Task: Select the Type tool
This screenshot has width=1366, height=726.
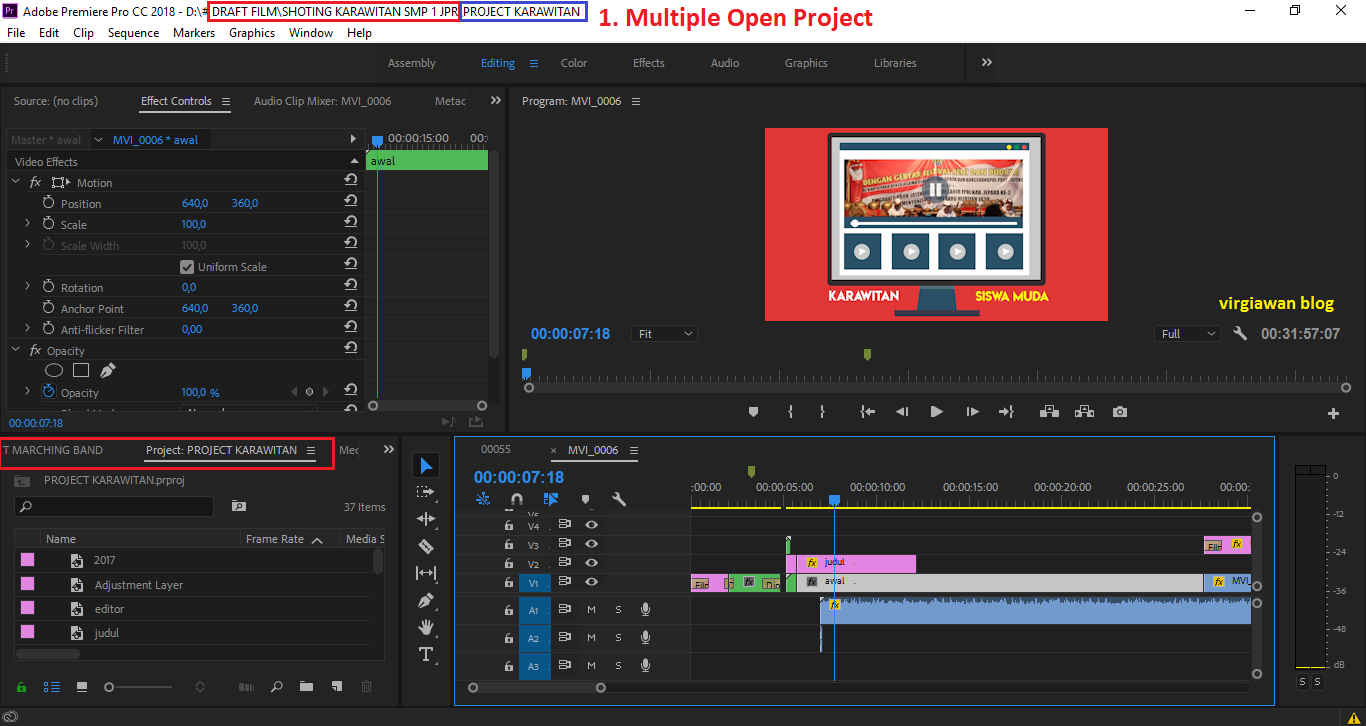Action: 426,654
